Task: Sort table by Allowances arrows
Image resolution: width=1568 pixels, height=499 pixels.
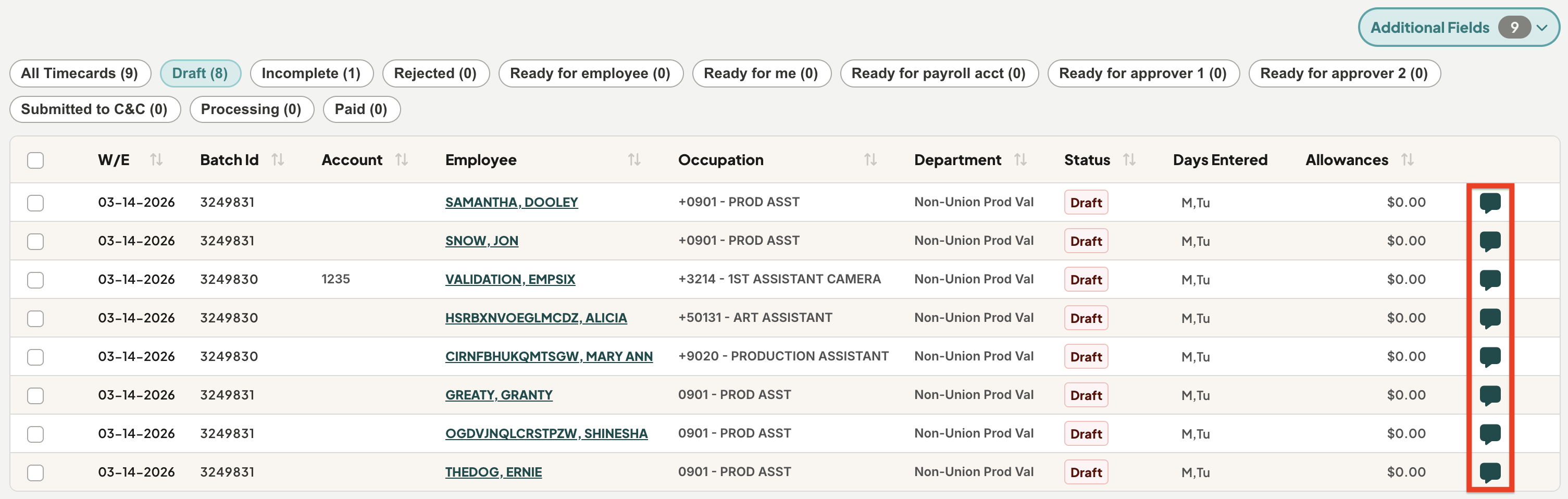Action: click(x=1407, y=159)
